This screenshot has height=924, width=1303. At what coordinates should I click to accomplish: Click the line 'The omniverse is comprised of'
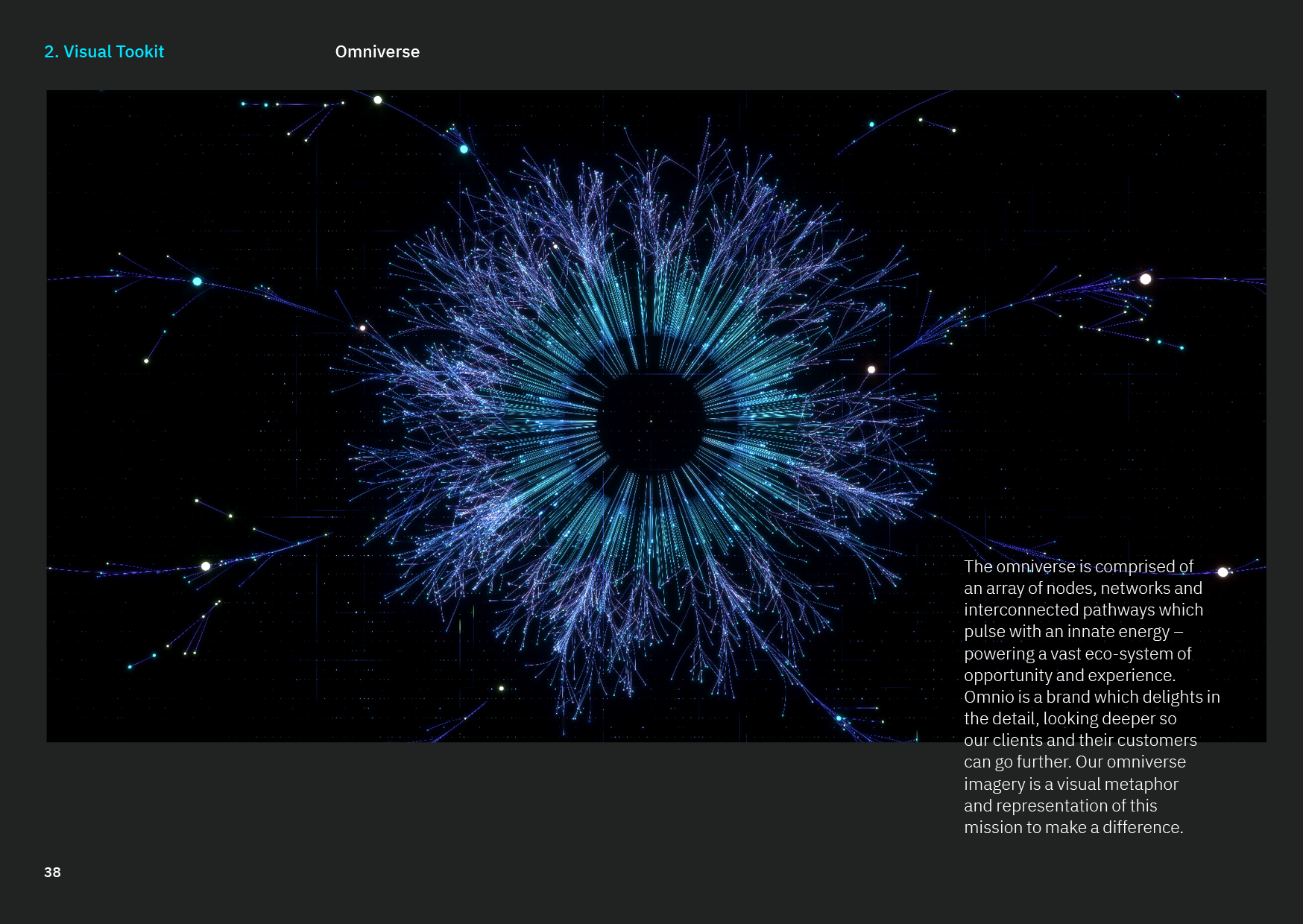(x=1079, y=566)
